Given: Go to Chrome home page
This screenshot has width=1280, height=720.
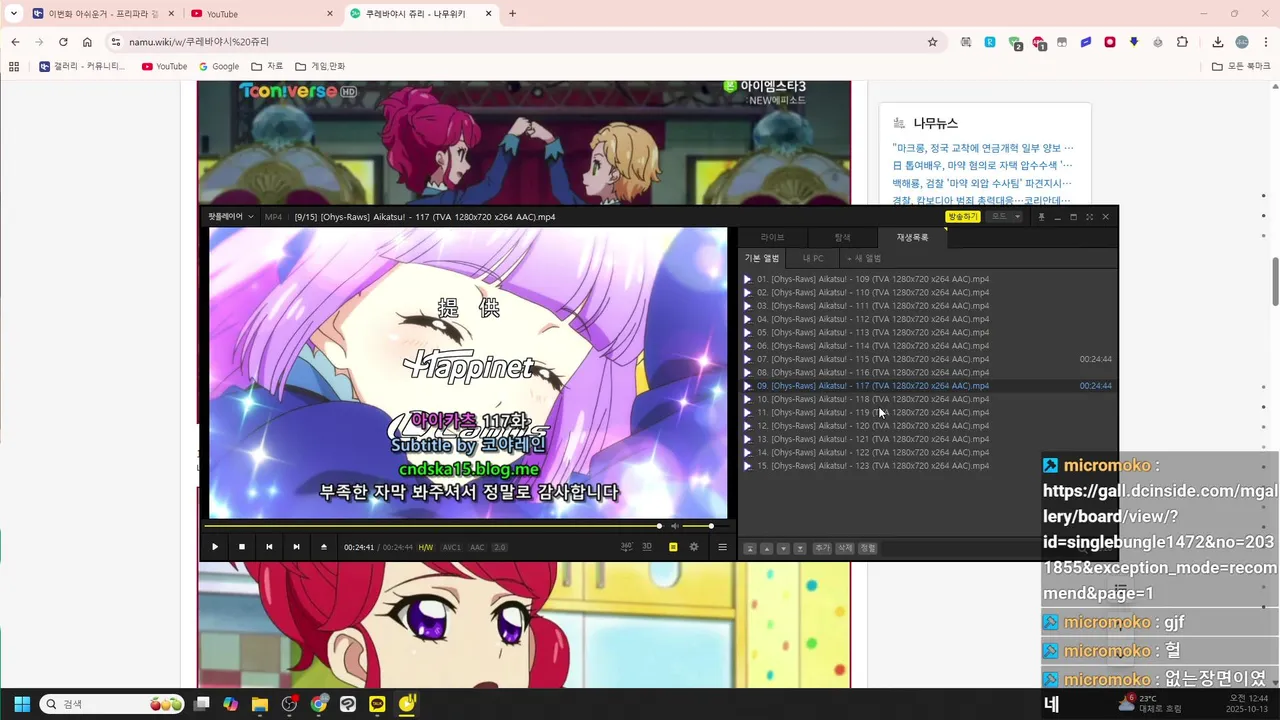Looking at the screenshot, I should (87, 42).
